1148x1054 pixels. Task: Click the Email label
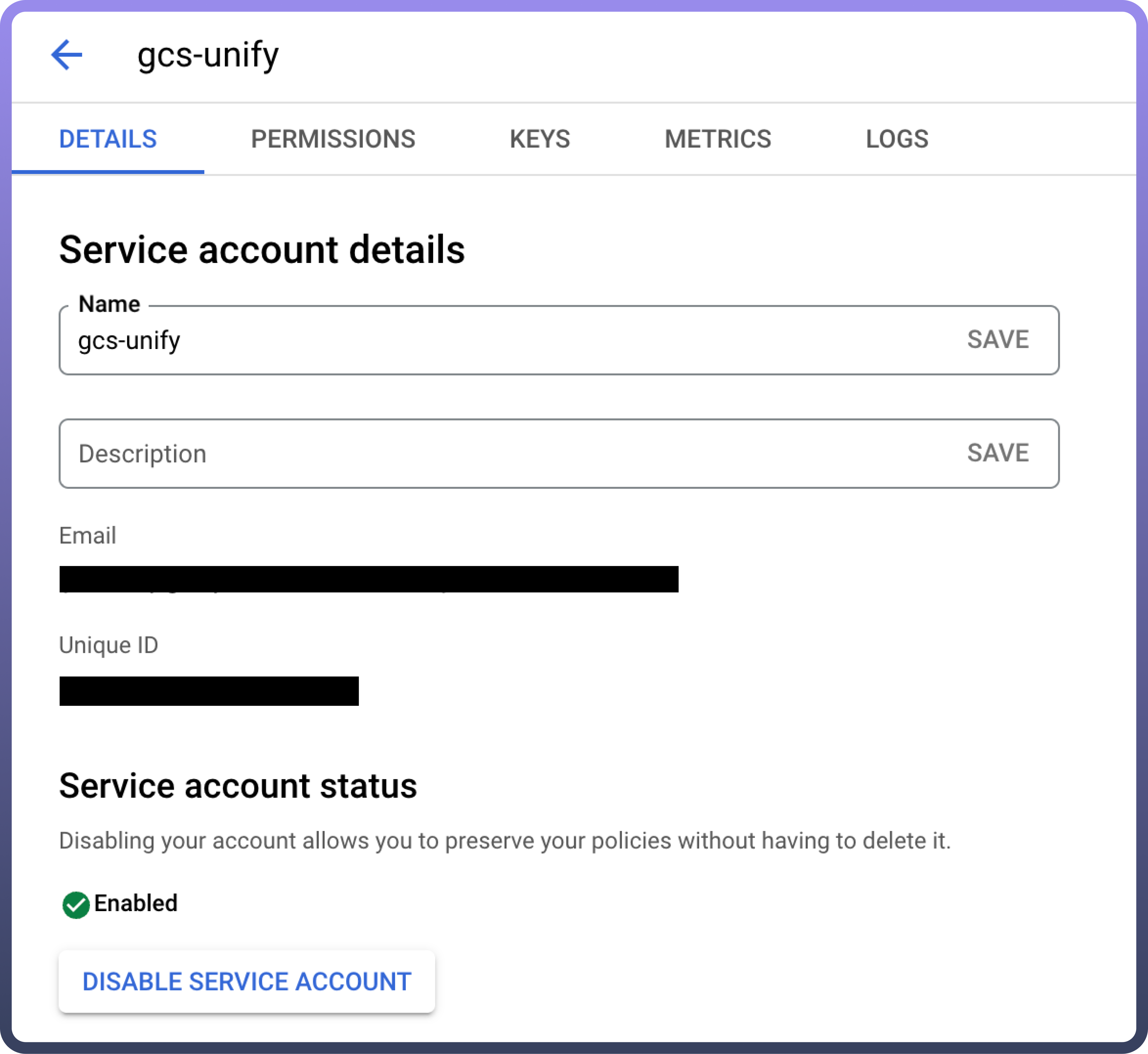pyautogui.click(x=87, y=535)
